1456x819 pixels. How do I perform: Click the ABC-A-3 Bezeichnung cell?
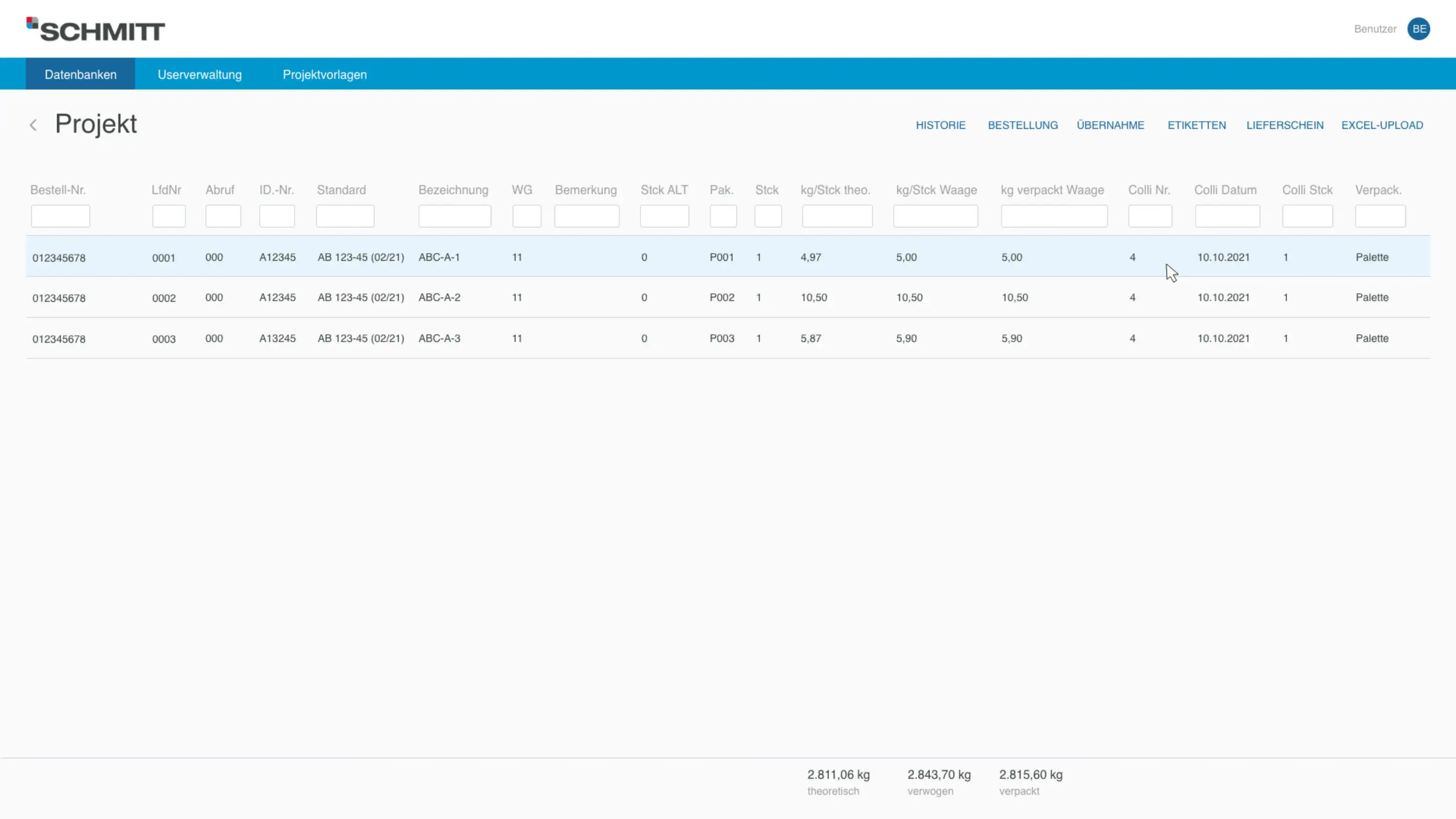tap(439, 338)
